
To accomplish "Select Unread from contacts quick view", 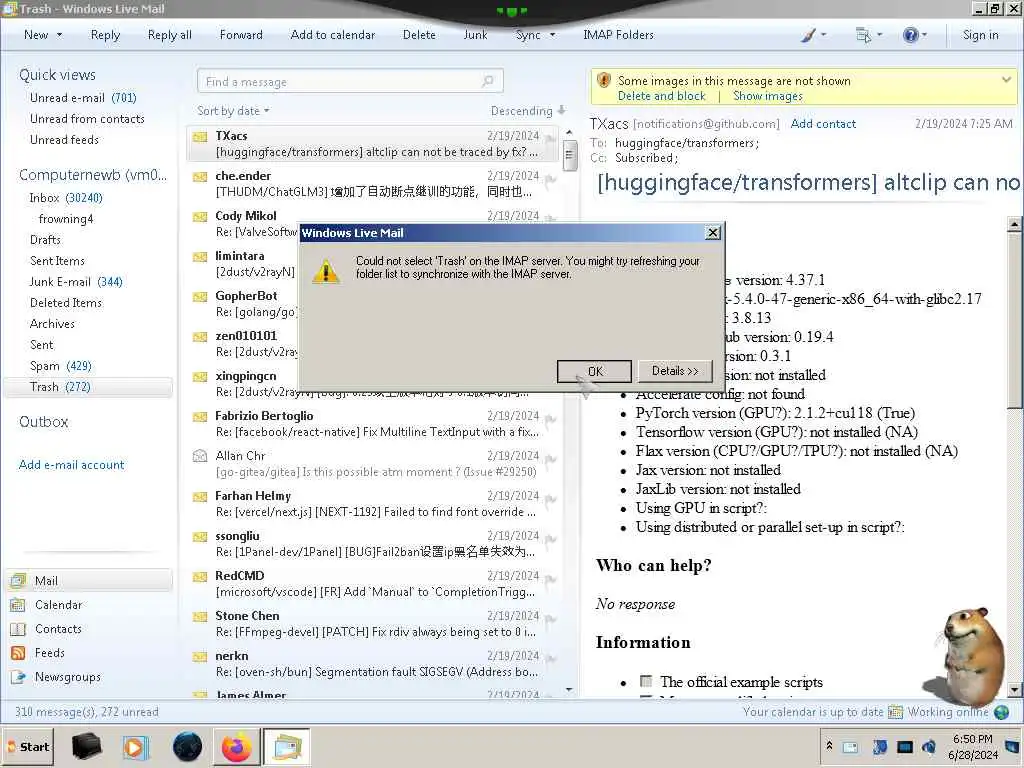I will (87, 118).
